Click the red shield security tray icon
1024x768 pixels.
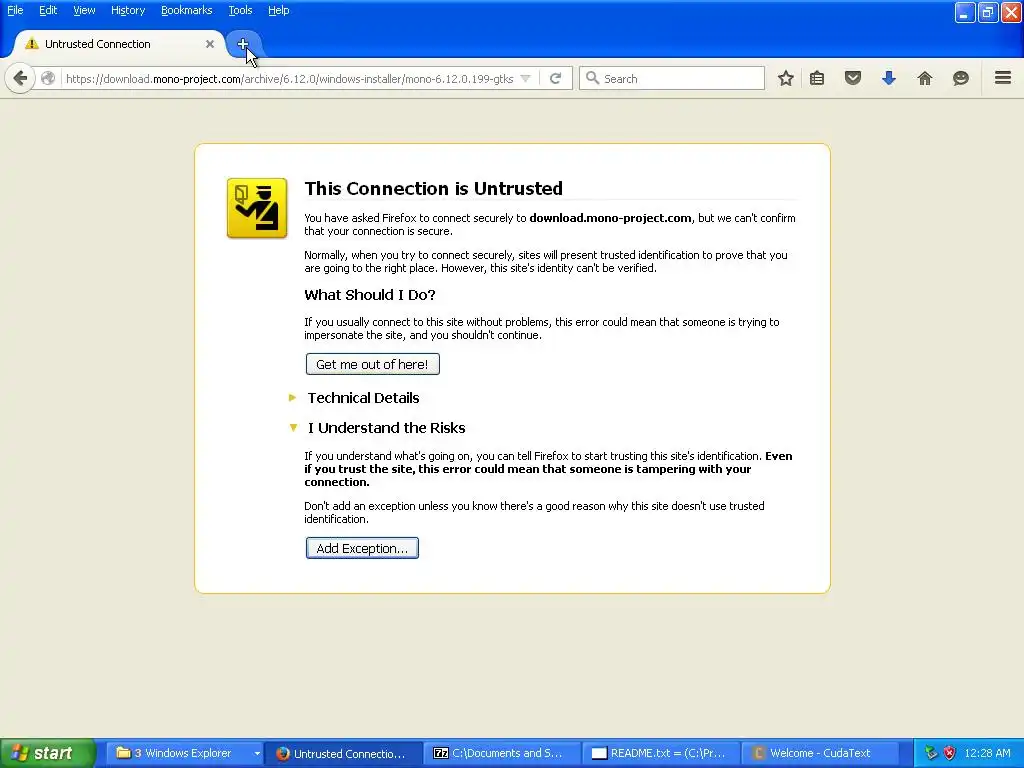coord(950,753)
